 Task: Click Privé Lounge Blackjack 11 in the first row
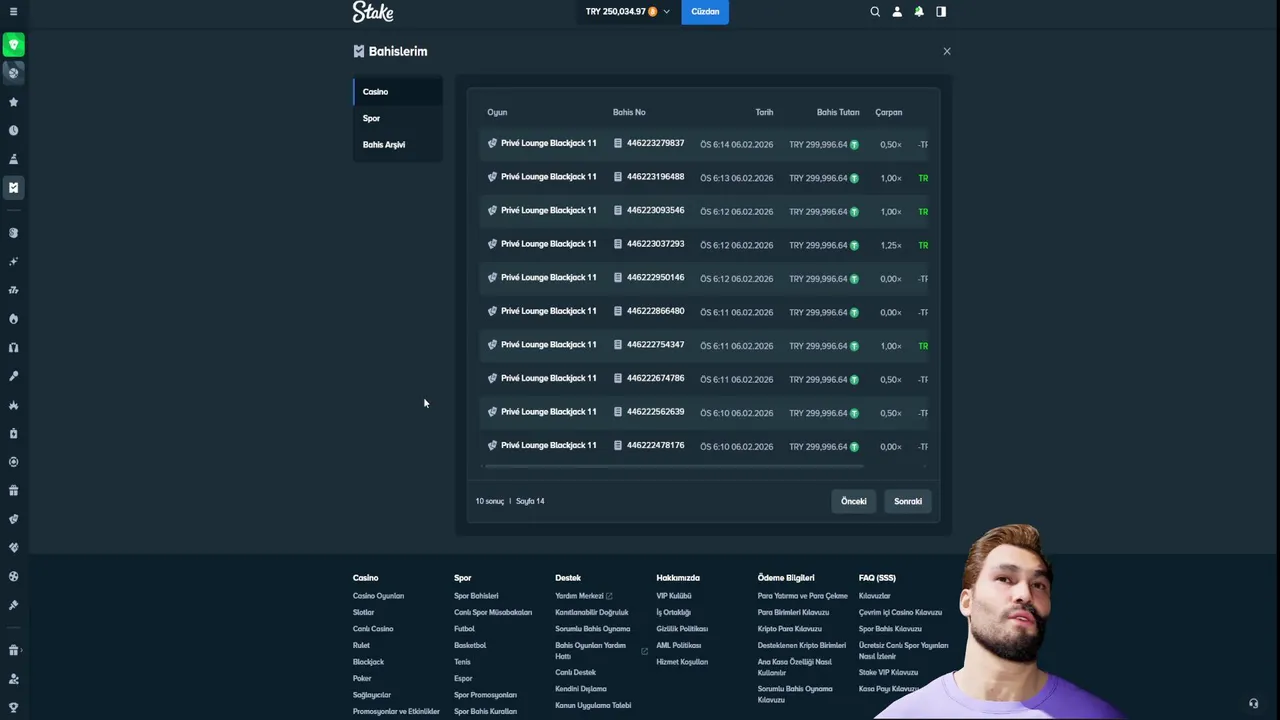click(548, 144)
